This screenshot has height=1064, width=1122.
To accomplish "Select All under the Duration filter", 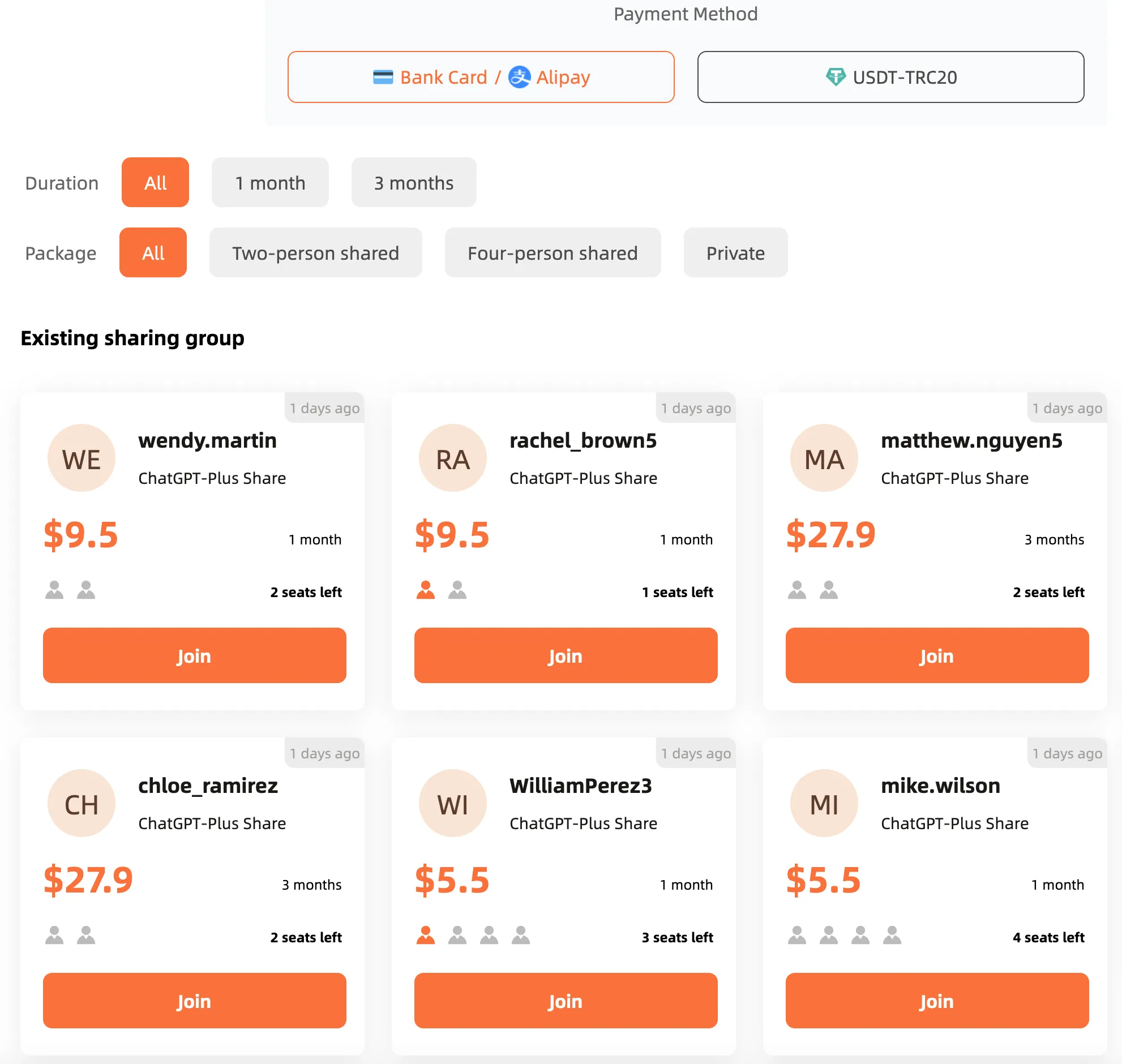I will point(155,182).
